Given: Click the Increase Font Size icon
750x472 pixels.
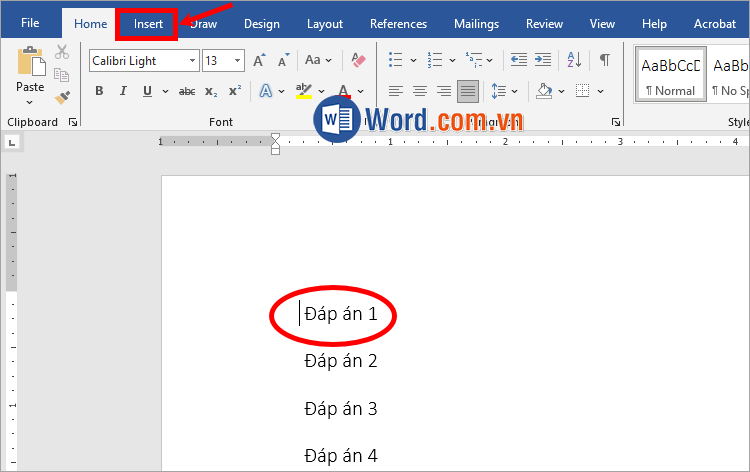Looking at the screenshot, I should 259,61.
